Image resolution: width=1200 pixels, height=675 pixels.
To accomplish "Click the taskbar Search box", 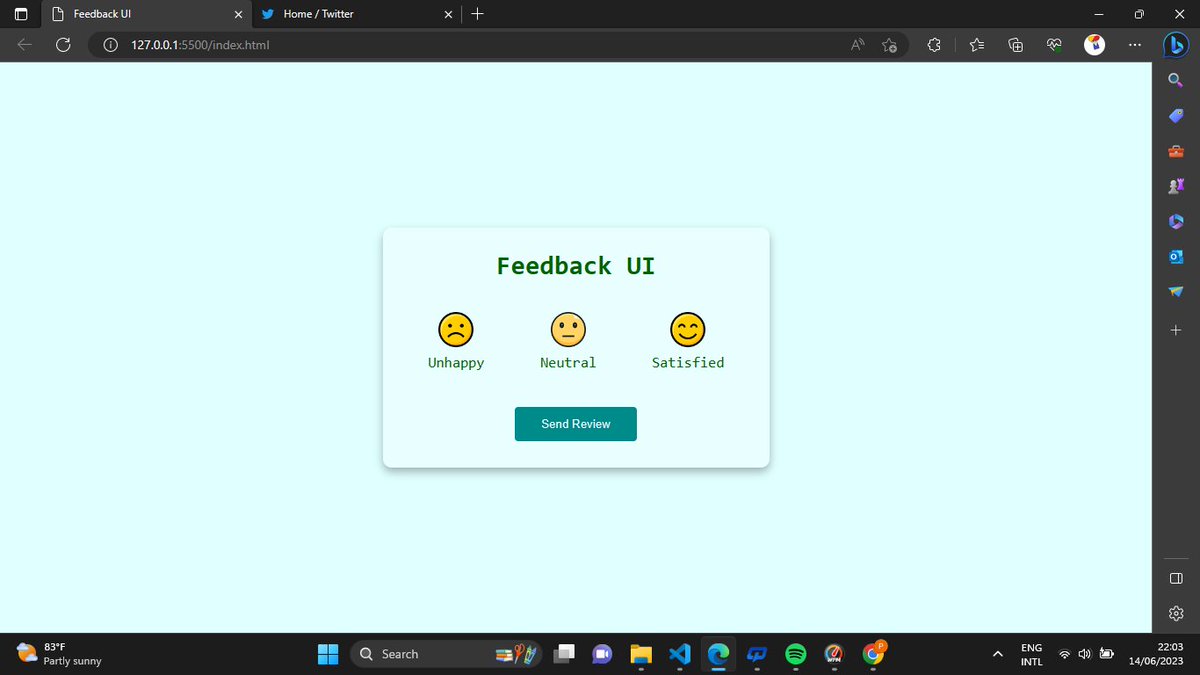I will coord(446,654).
